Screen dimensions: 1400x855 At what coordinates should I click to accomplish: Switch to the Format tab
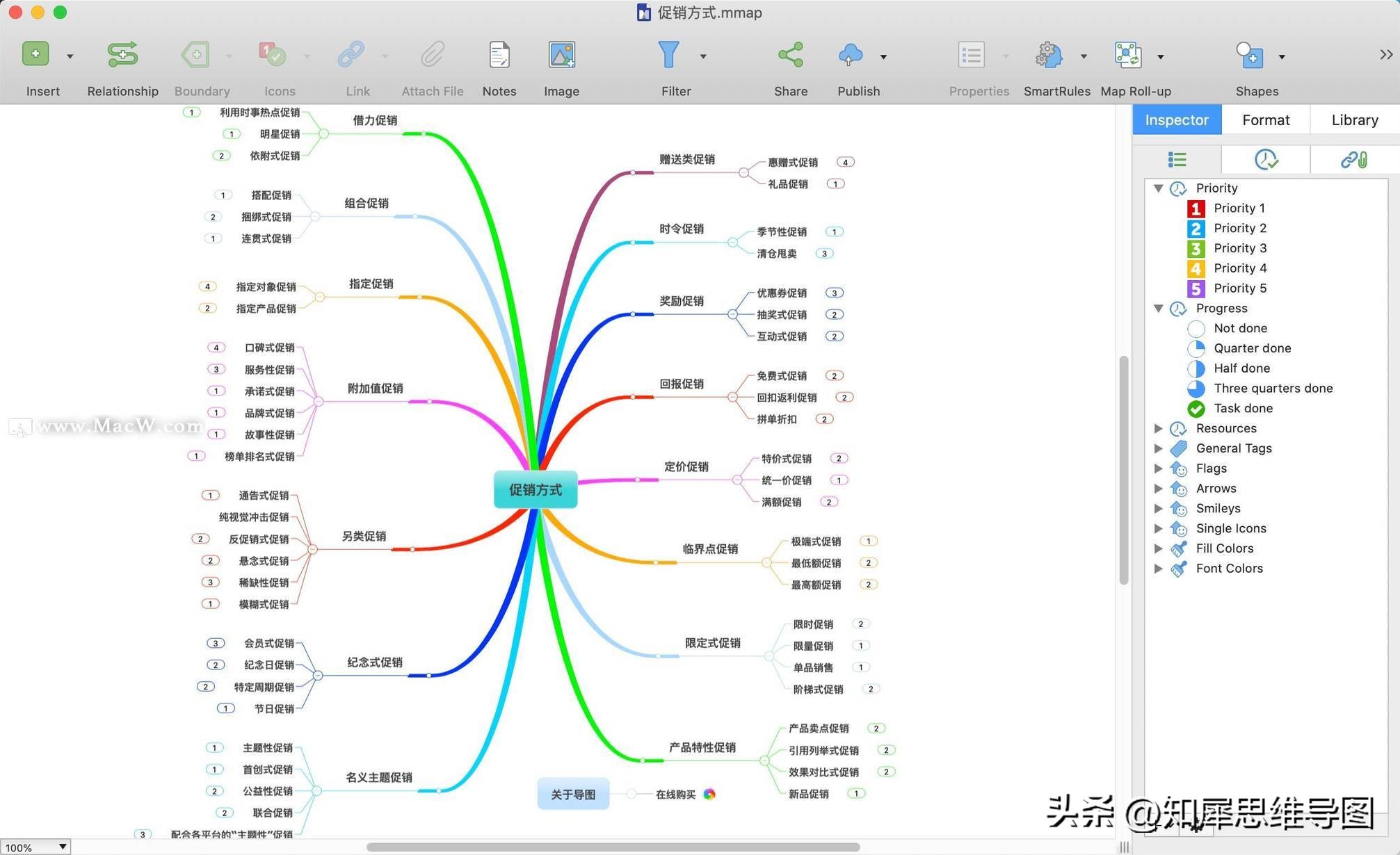tap(1265, 120)
